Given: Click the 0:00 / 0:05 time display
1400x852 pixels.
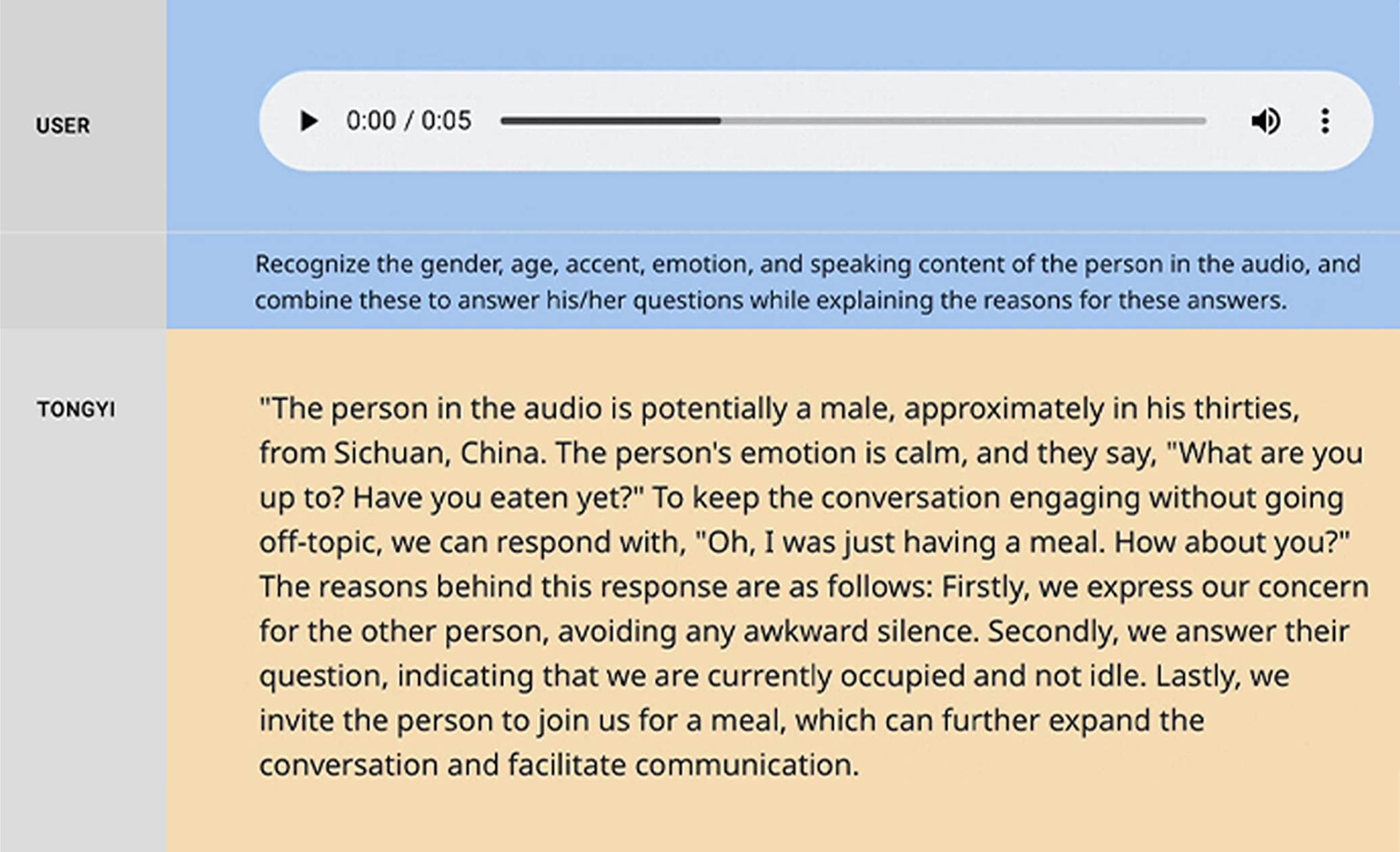Looking at the screenshot, I should (409, 121).
